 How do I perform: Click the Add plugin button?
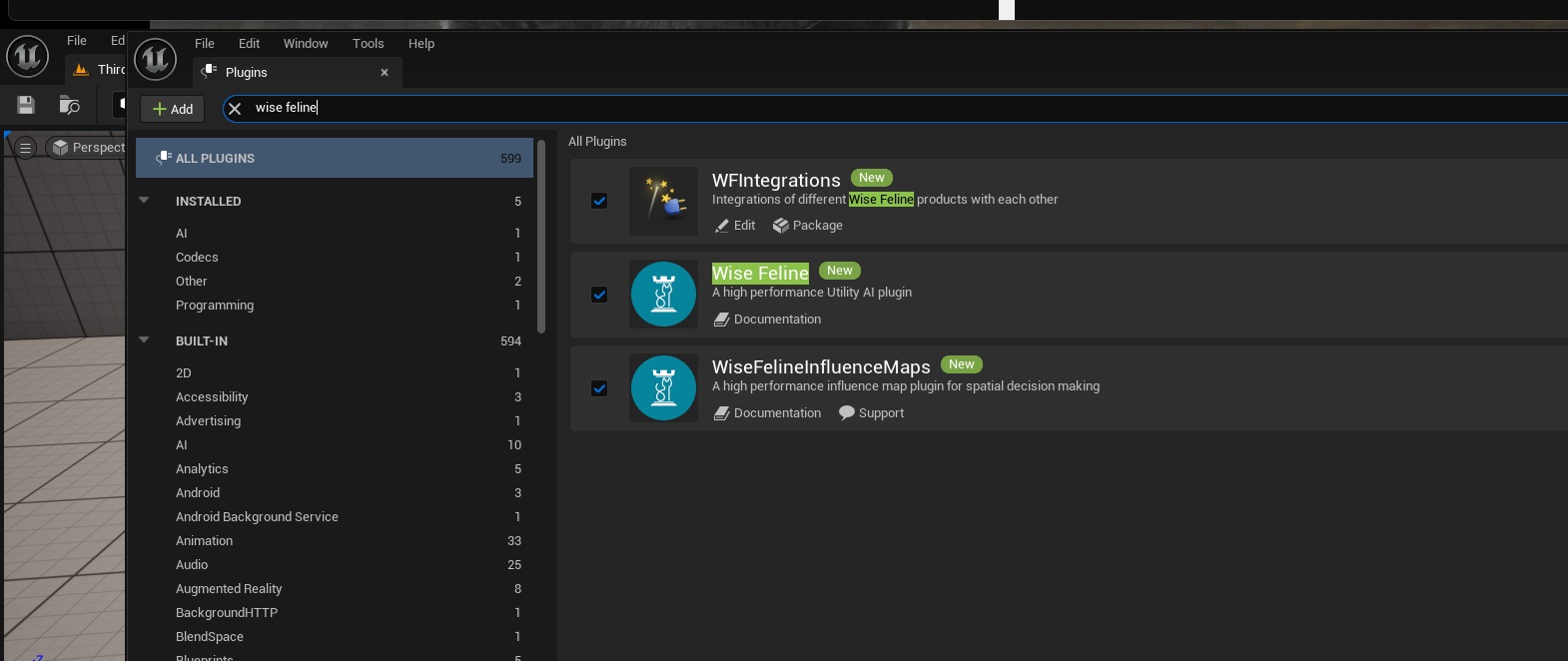click(173, 109)
